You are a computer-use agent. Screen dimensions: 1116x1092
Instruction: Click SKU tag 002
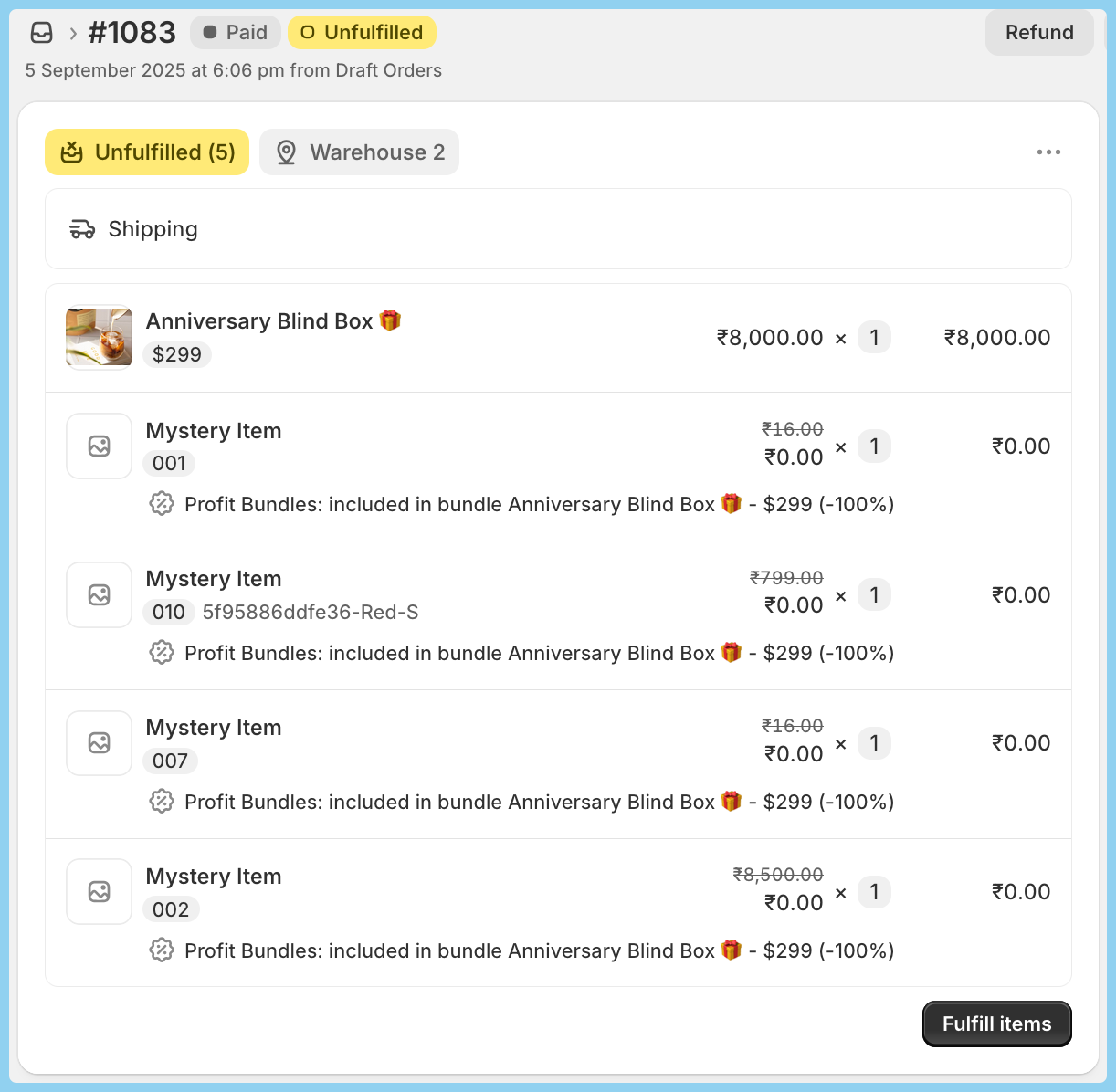(x=171, y=909)
